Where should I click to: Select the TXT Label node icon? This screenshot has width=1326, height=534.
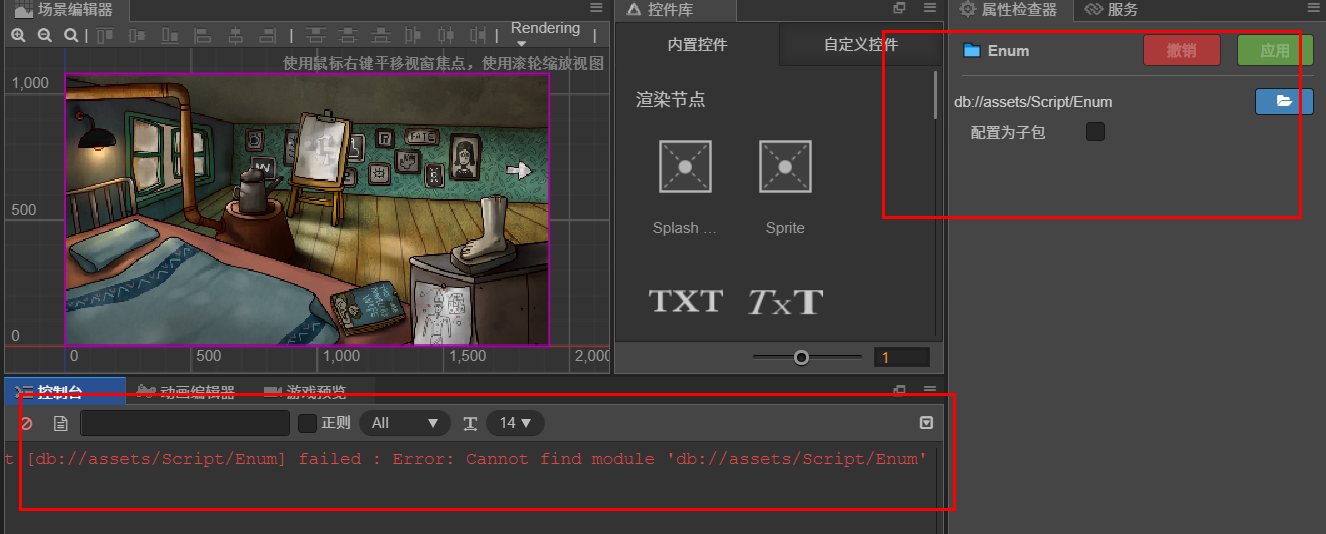tap(685, 300)
